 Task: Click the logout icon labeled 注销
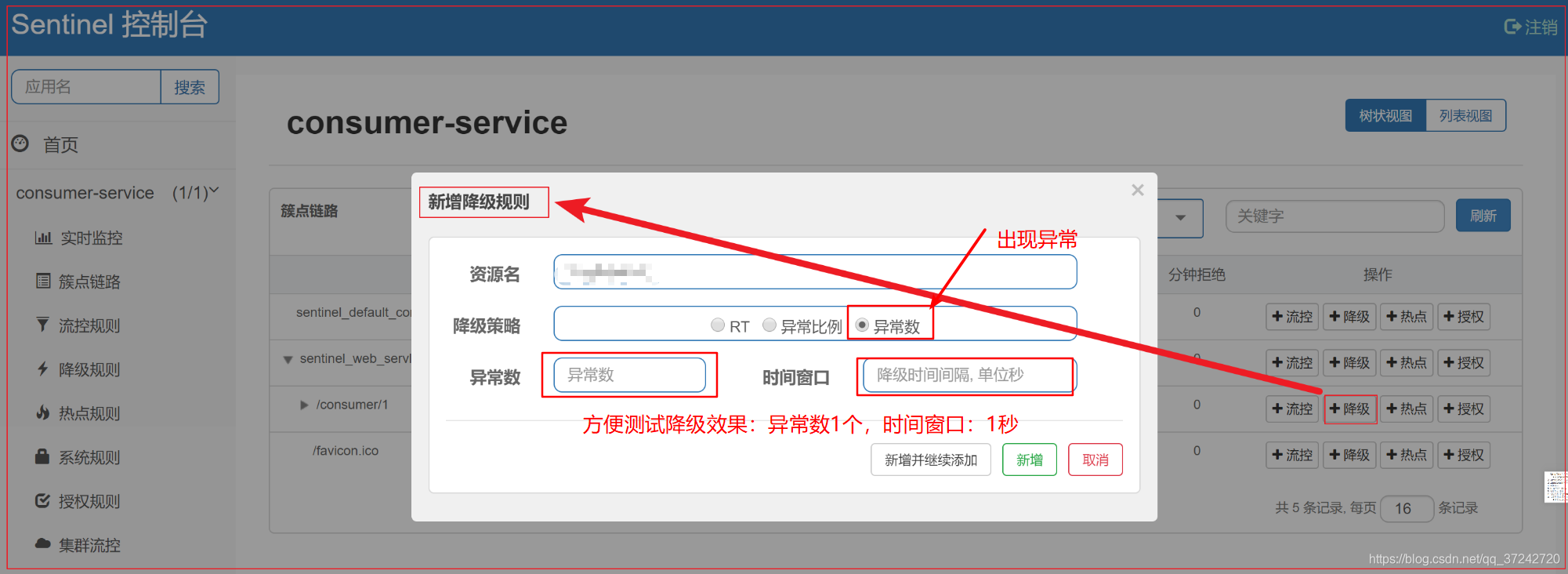(1512, 27)
